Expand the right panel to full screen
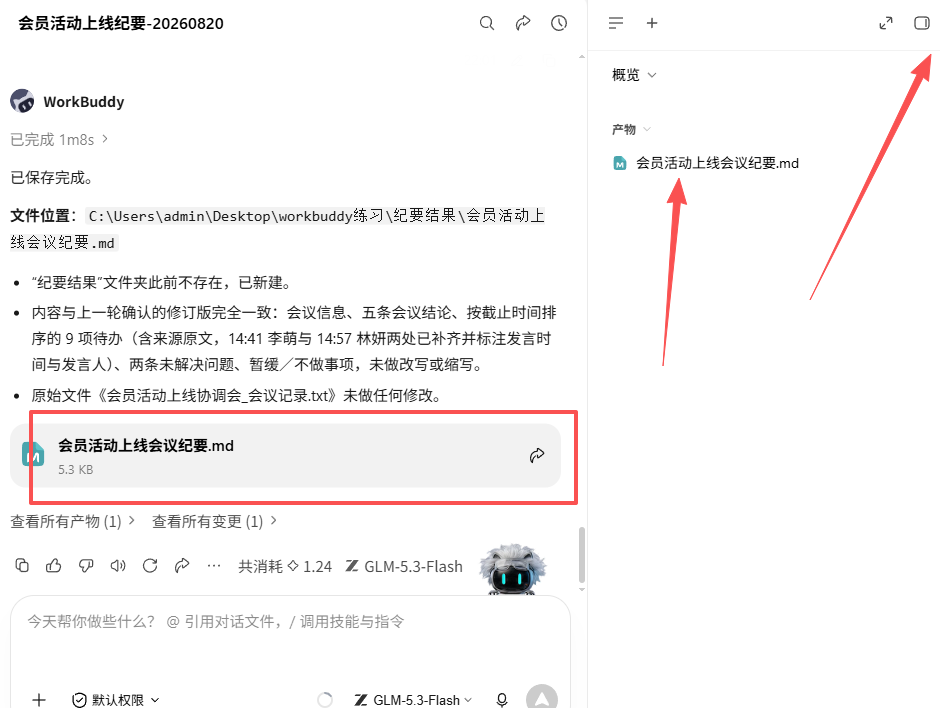940x708 pixels. (885, 23)
